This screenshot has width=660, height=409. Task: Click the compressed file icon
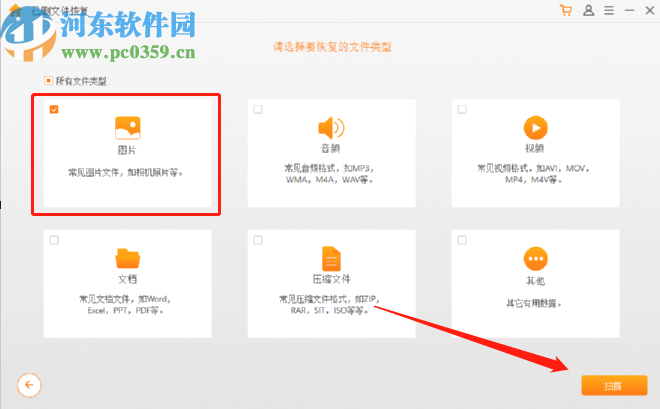331,258
